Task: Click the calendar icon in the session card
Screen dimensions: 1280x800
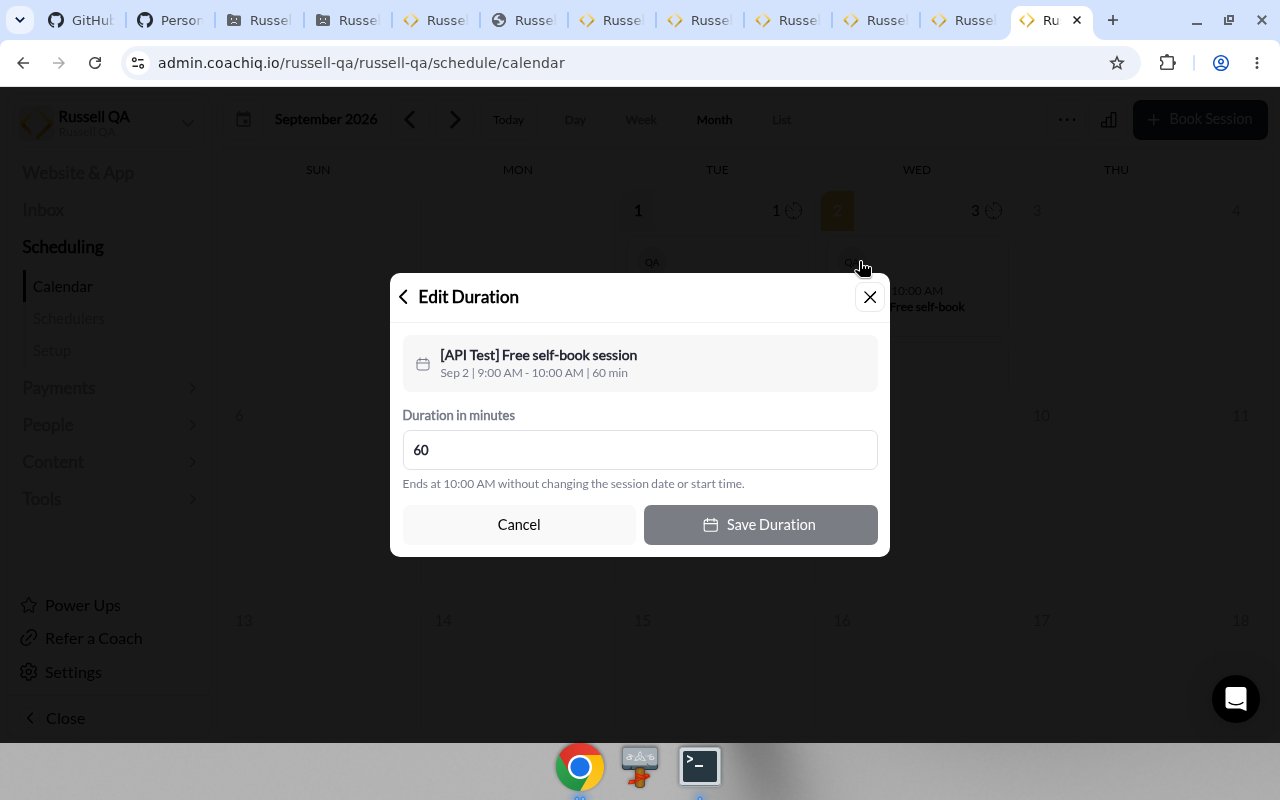Action: click(x=423, y=364)
